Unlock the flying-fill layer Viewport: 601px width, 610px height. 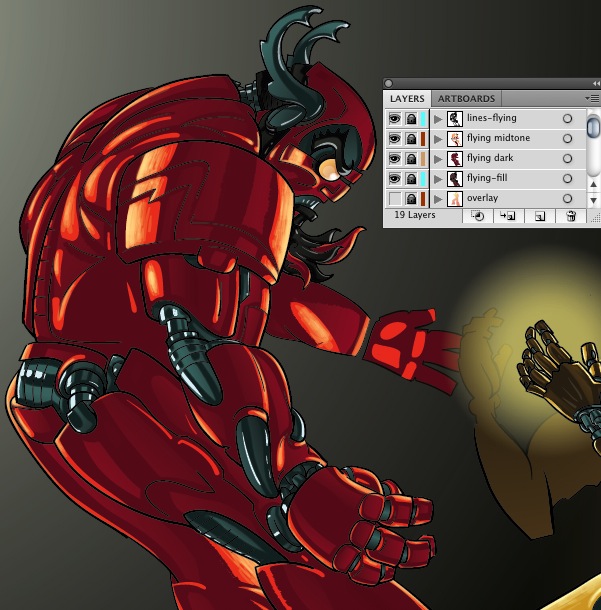tap(411, 179)
